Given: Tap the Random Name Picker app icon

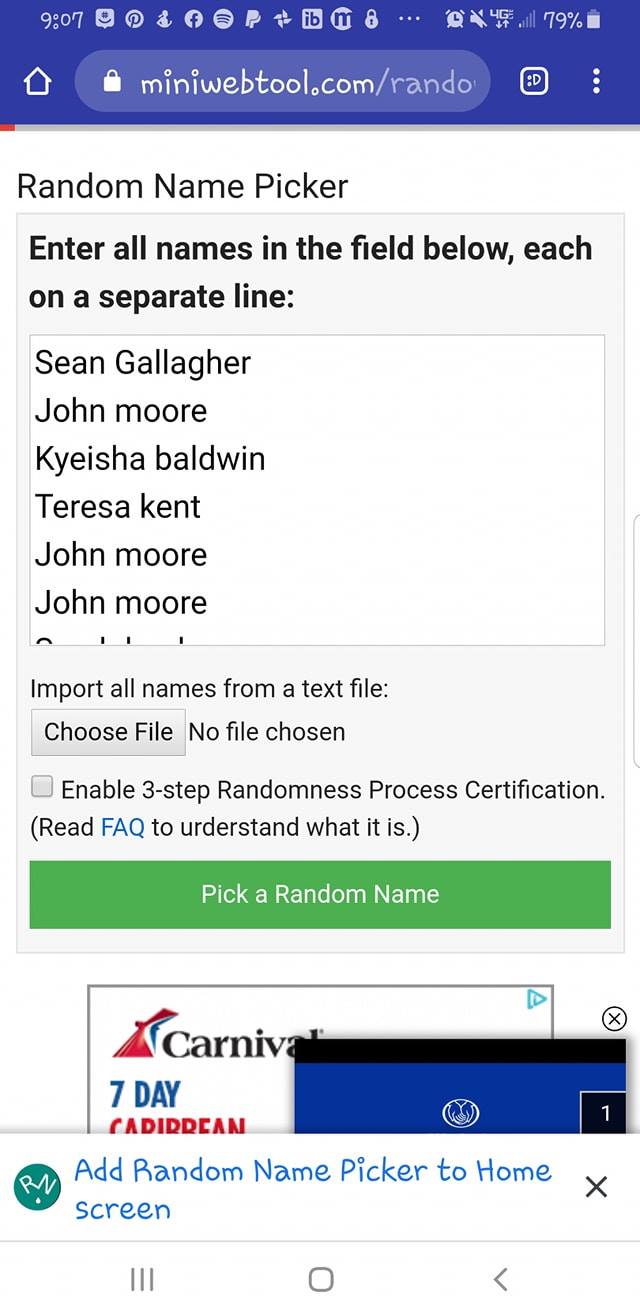Looking at the screenshot, I should click(x=37, y=1187).
